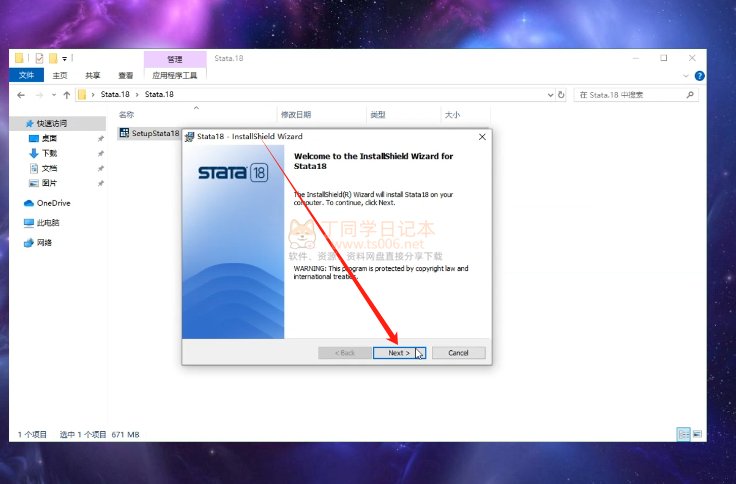This screenshot has height=484, width=736.
Task: Click the search magnifier icon
Action: click(x=690, y=95)
